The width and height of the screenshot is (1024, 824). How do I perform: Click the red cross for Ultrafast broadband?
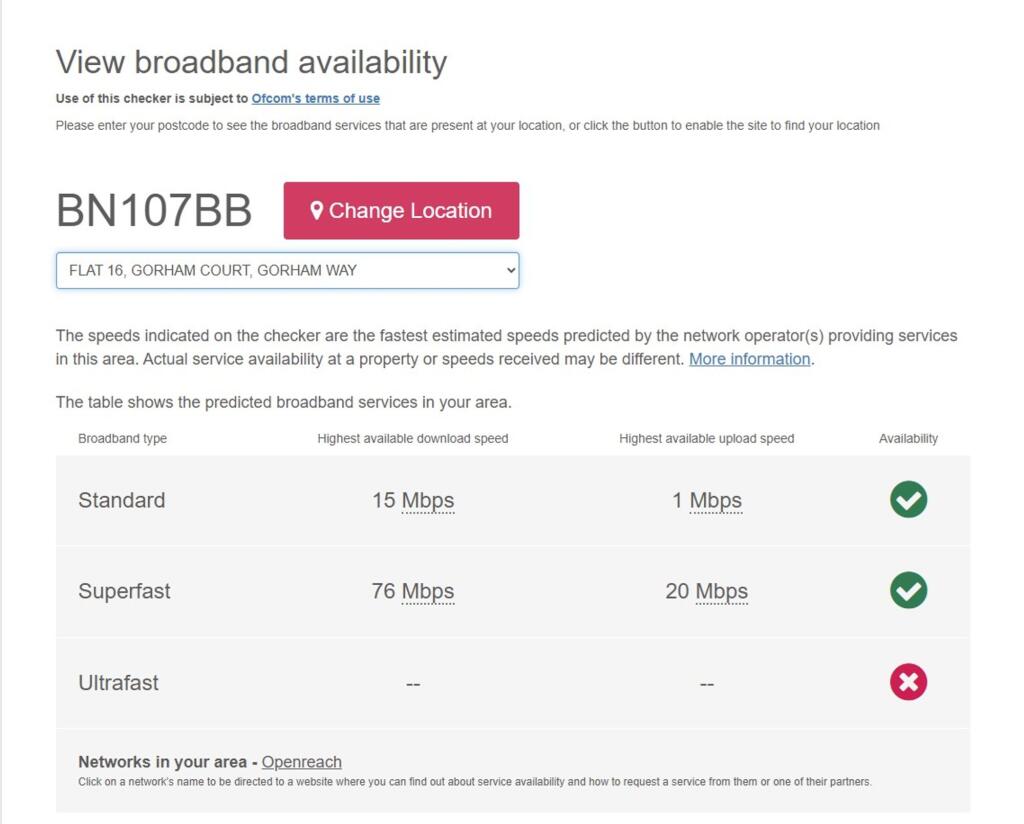pos(908,683)
